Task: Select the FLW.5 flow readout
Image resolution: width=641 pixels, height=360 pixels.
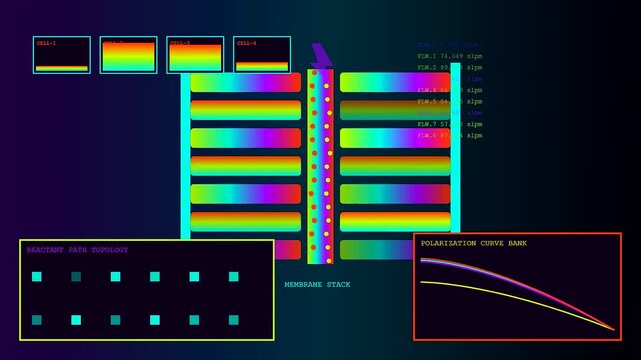Action: tap(450, 101)
